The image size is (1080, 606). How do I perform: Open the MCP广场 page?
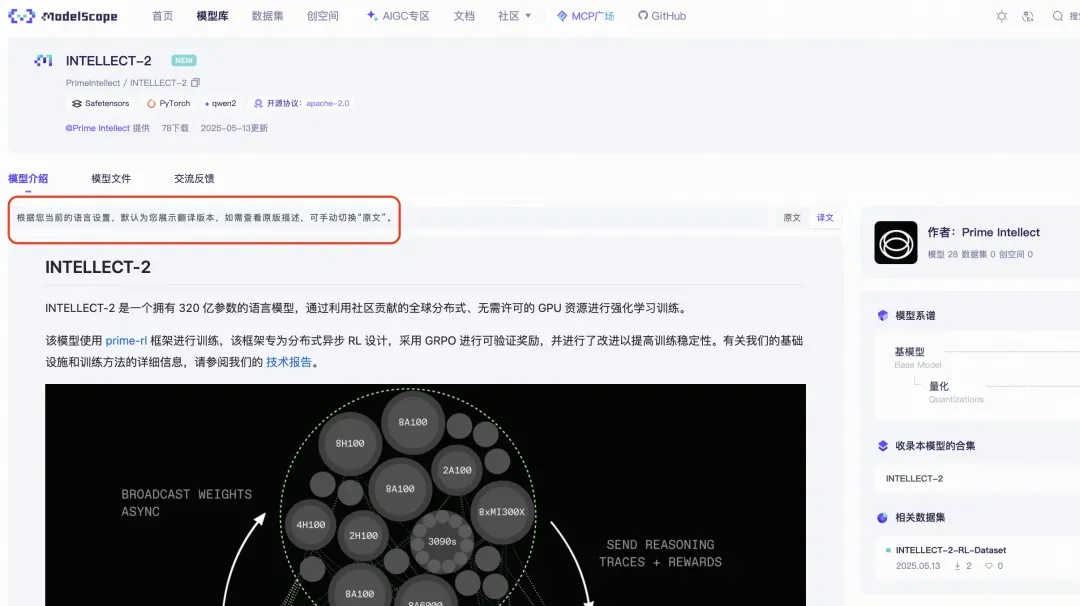585,16
